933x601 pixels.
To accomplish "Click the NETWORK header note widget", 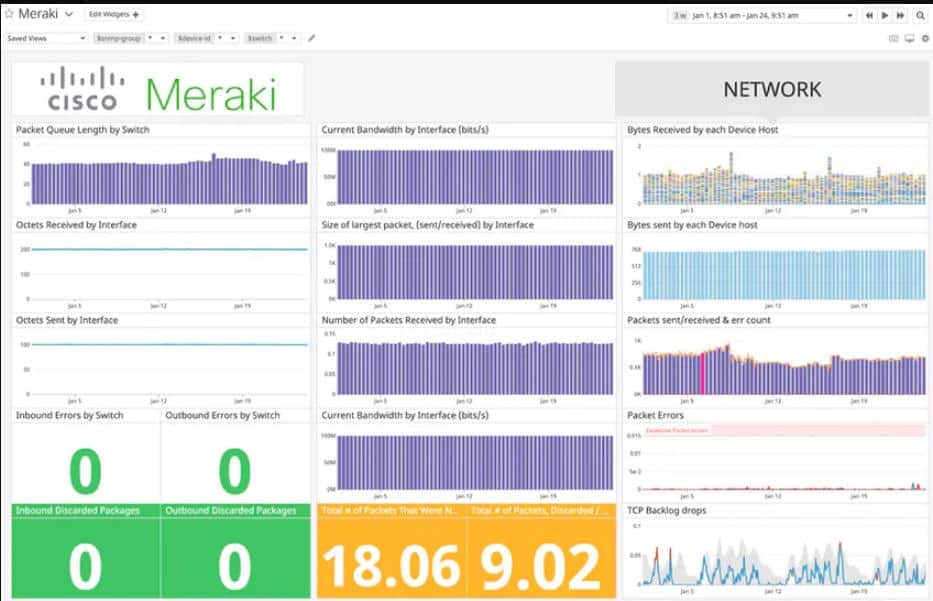I will 772,89.
